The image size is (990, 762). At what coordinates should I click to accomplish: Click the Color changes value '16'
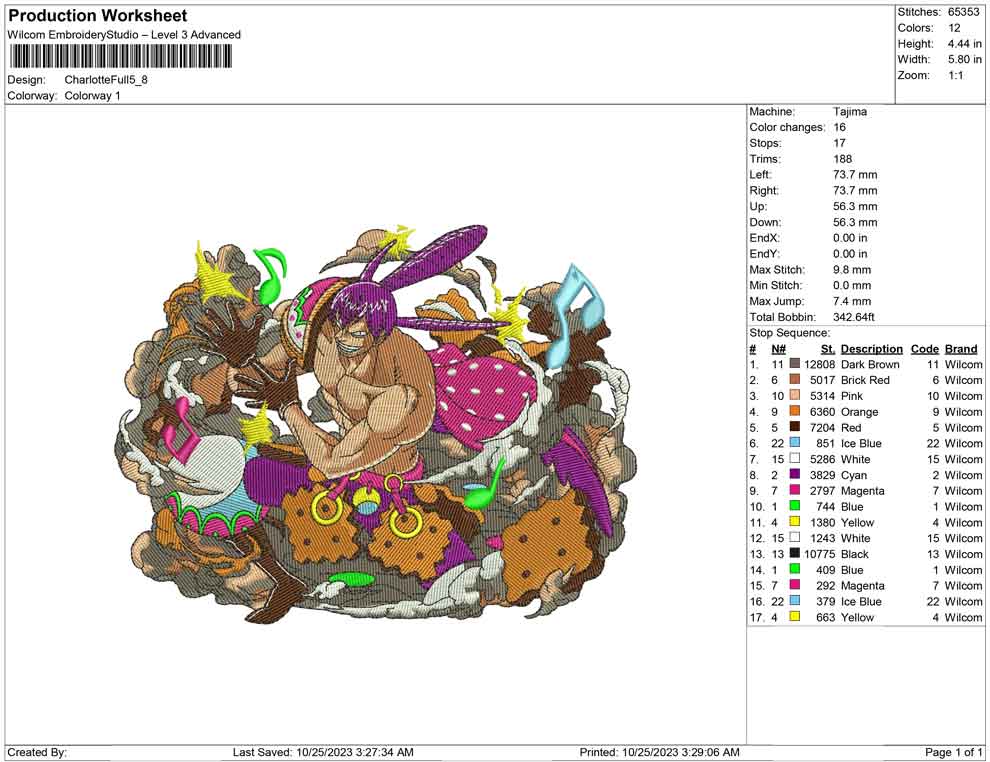(839, 128)
